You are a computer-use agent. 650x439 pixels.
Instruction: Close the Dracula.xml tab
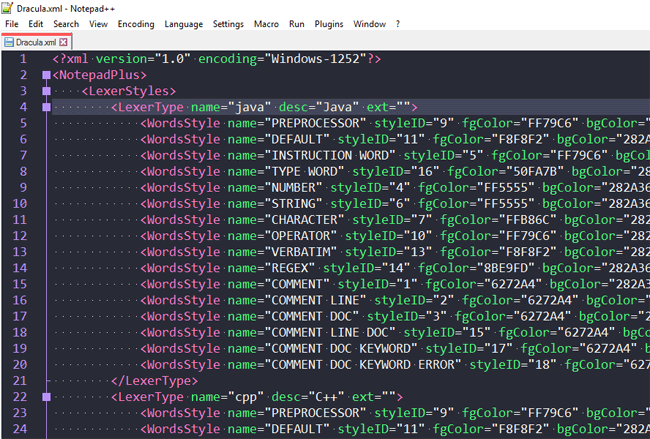pos(65,43)
